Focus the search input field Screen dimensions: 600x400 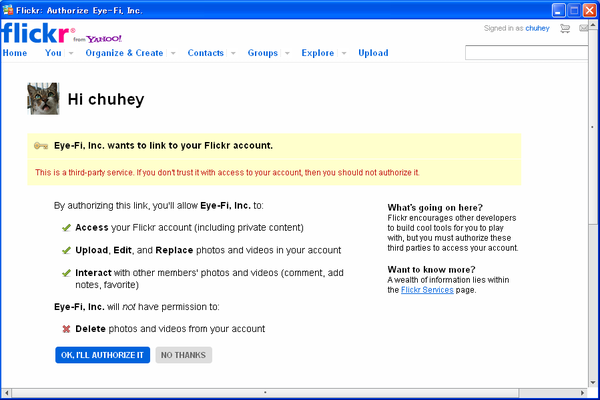pyautogui.click(x=527, y=53)
